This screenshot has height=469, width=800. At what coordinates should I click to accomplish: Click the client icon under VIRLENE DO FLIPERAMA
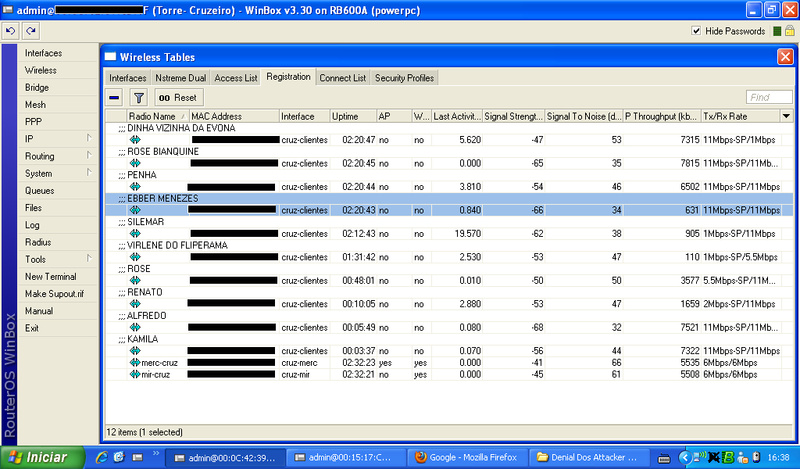coord(135,257)
